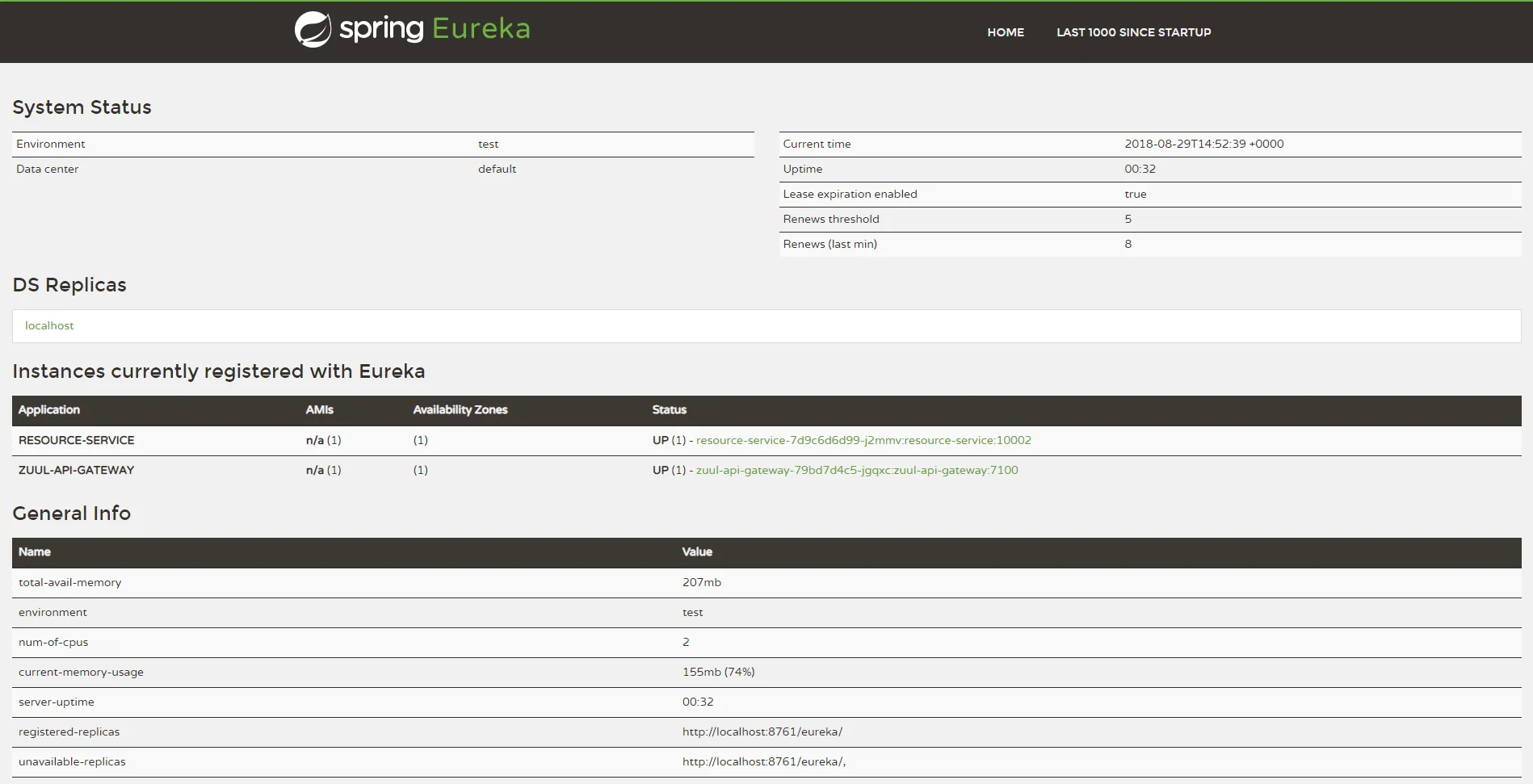The image size is (1533, 784).
Task: Open resource-service instance link on port 10002
Action: [x=863, y=440]
